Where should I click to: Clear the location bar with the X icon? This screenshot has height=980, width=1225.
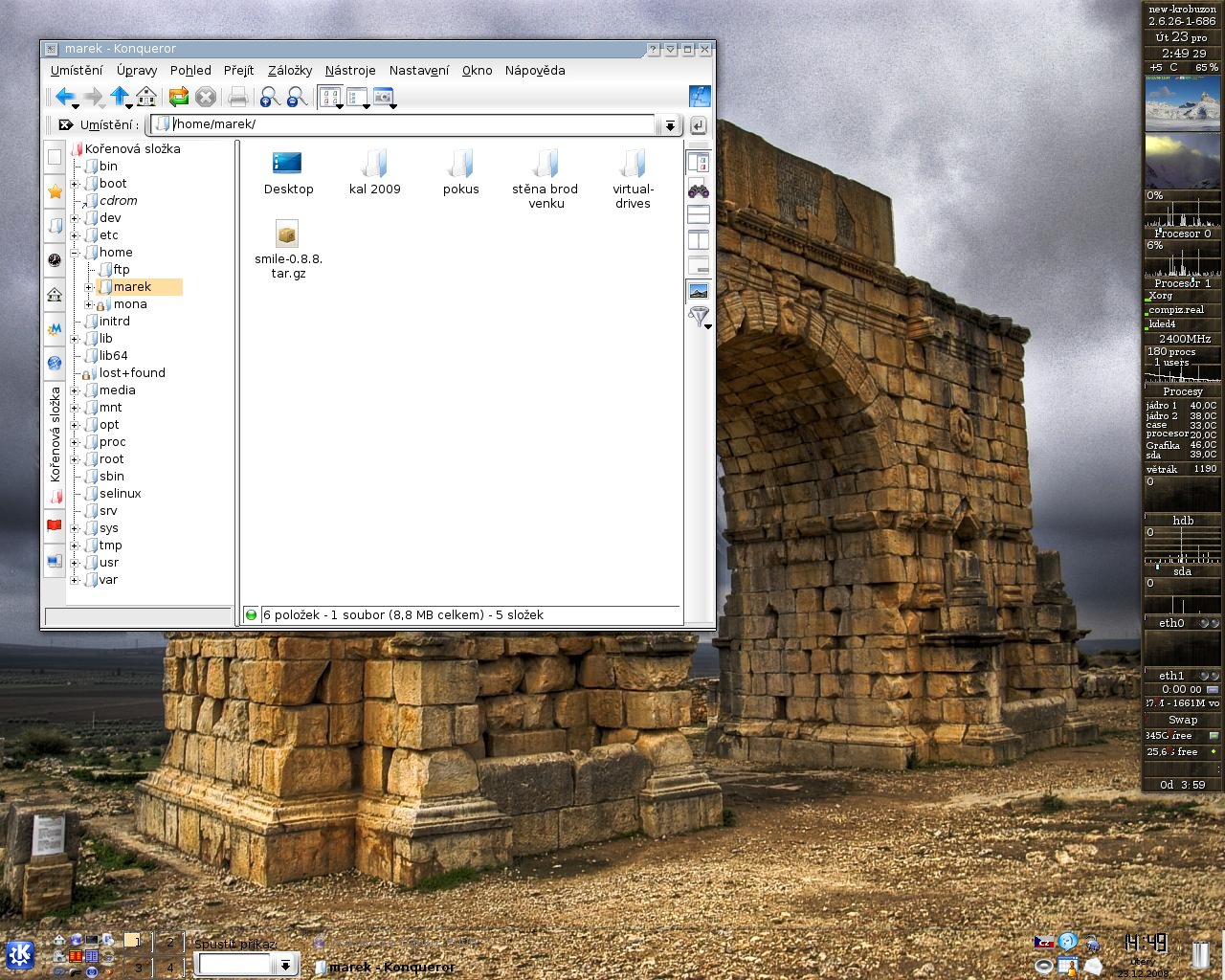pos(65,124)
